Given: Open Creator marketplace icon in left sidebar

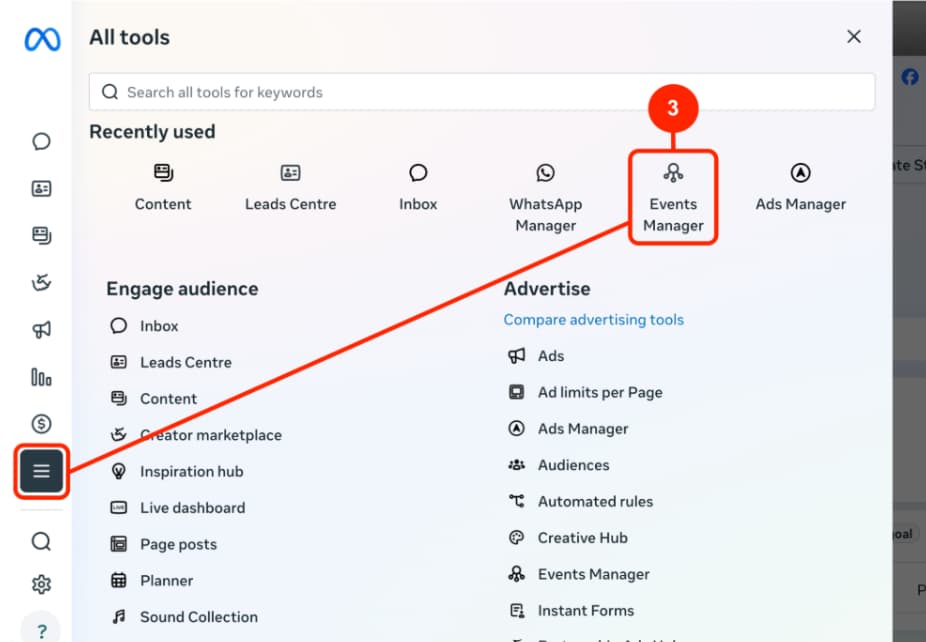Looking at the screenshot, I should click(x=41, y=282).
